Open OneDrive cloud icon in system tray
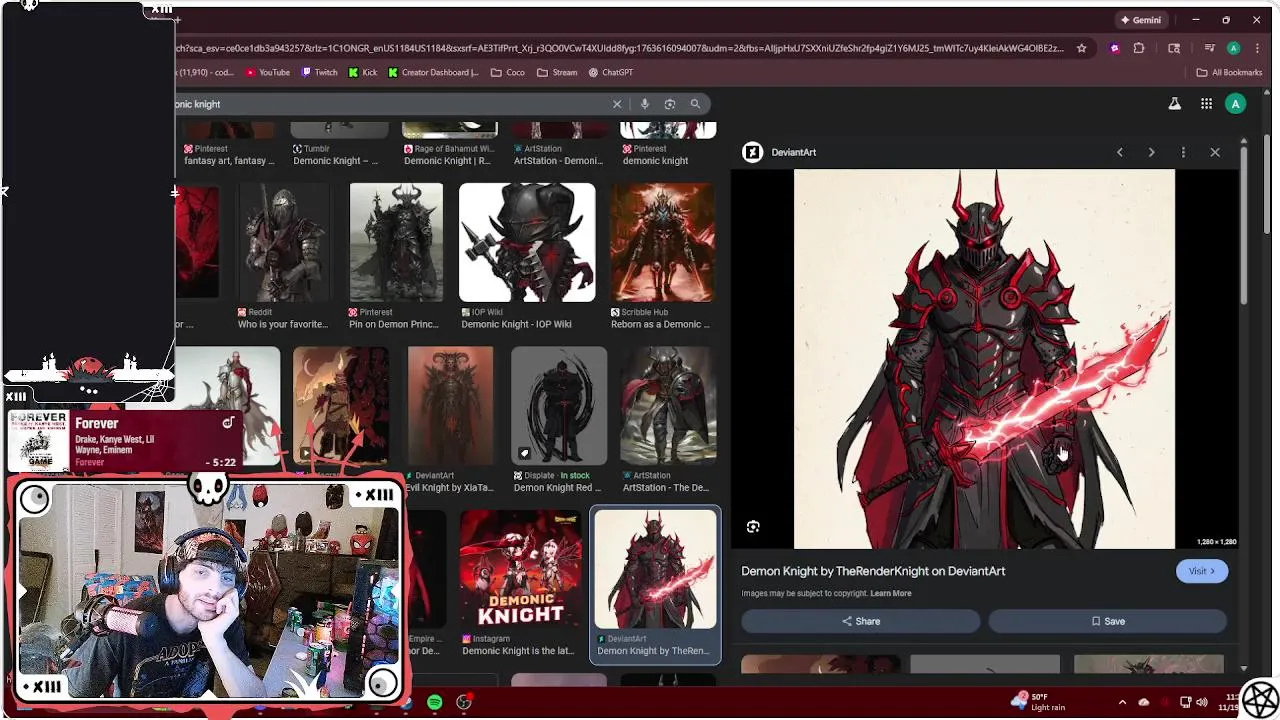 1144,702
